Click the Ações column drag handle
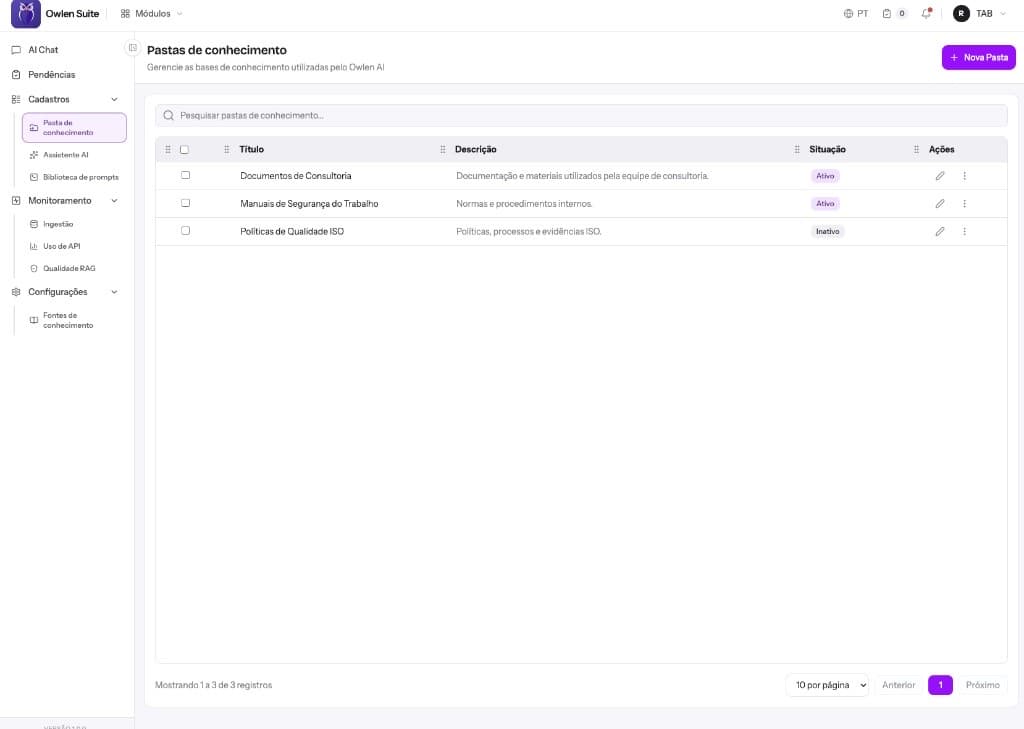This screenshot has height=729, width=1024. (916, 150)
